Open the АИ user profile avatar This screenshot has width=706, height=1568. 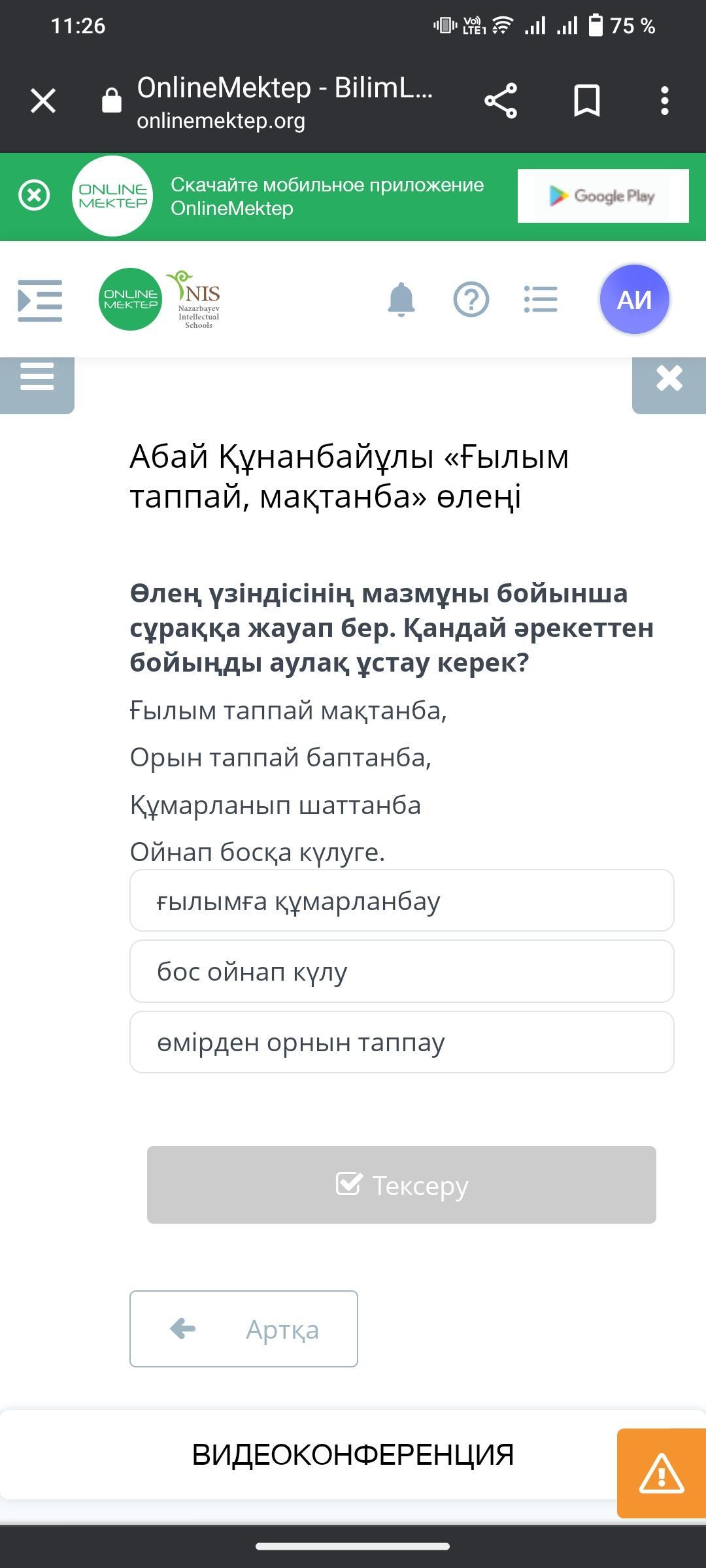634,300
